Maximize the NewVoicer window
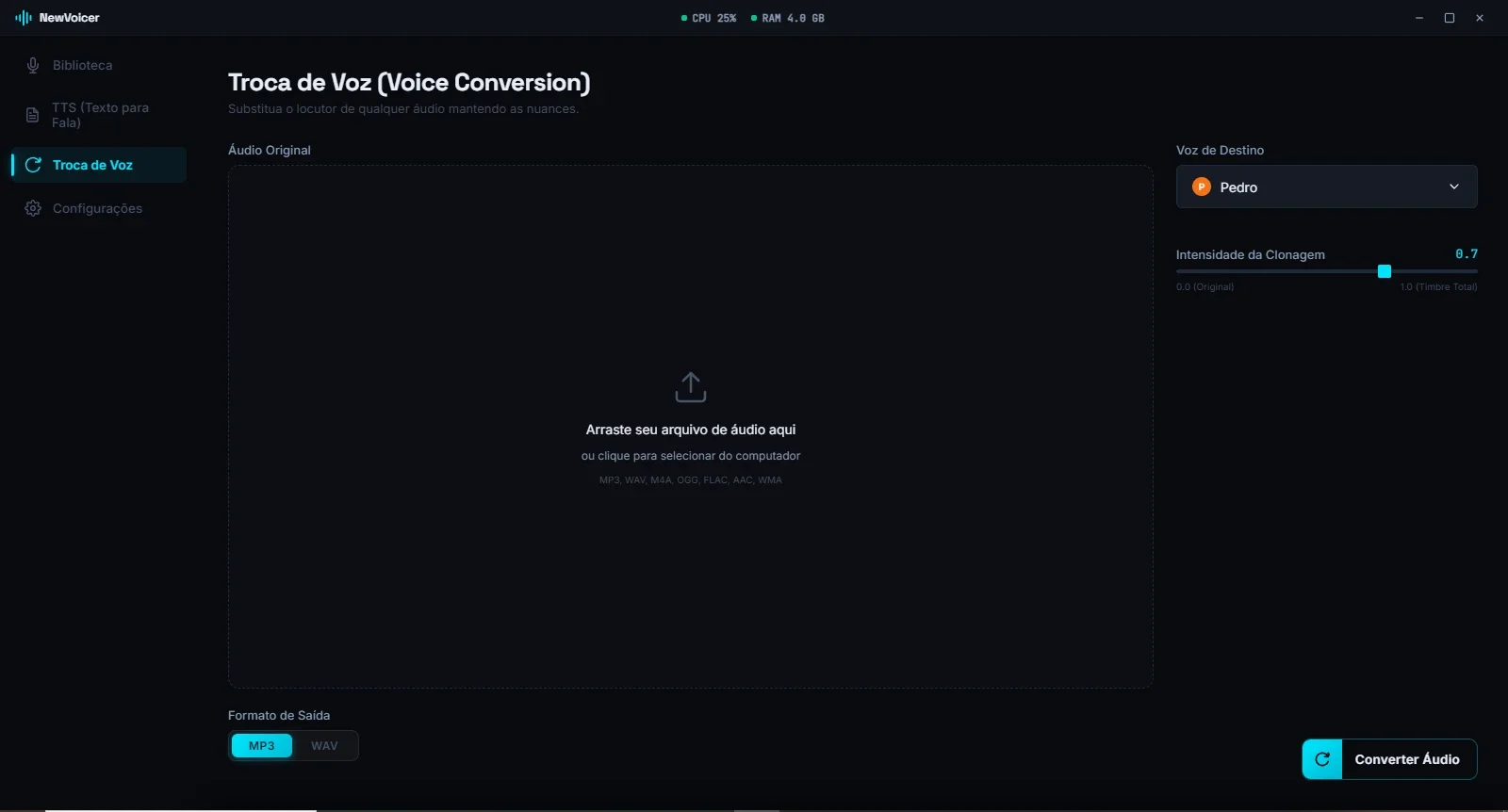Screen dimensions: 1508x812 [1450, 18]
